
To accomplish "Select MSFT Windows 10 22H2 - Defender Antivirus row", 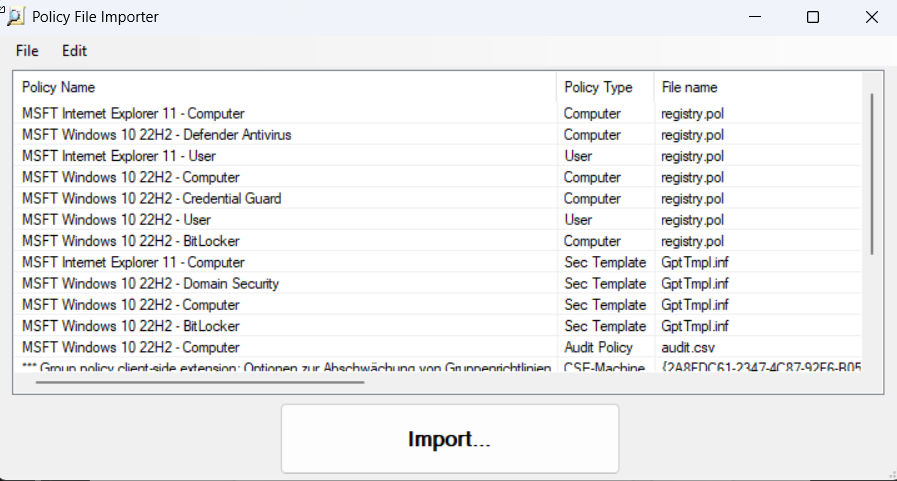I will point(438,134).
